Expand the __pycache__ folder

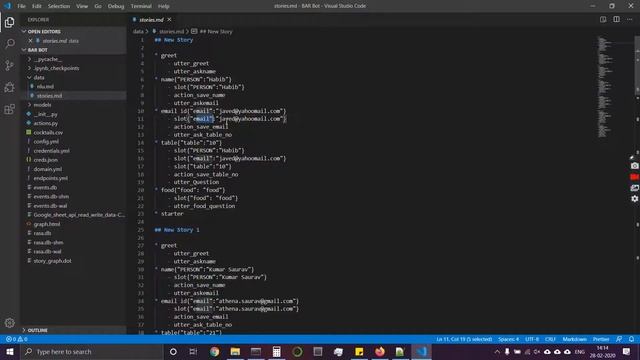coord(47,59)
